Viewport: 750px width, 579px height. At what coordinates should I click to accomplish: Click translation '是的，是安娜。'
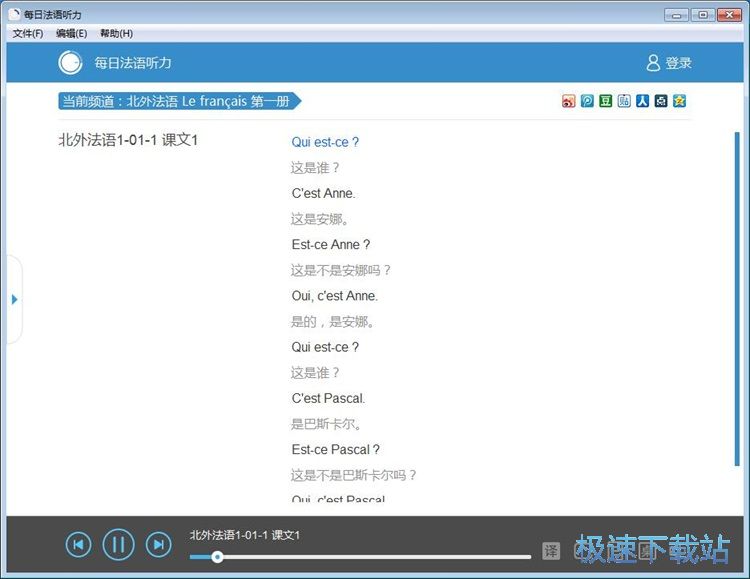coord(332,322)
